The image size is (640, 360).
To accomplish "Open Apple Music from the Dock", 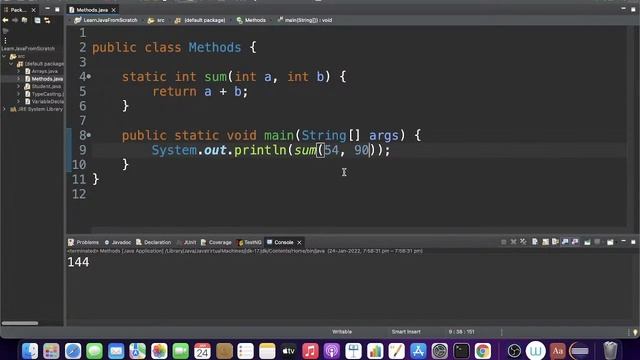I will pos(310,351).
